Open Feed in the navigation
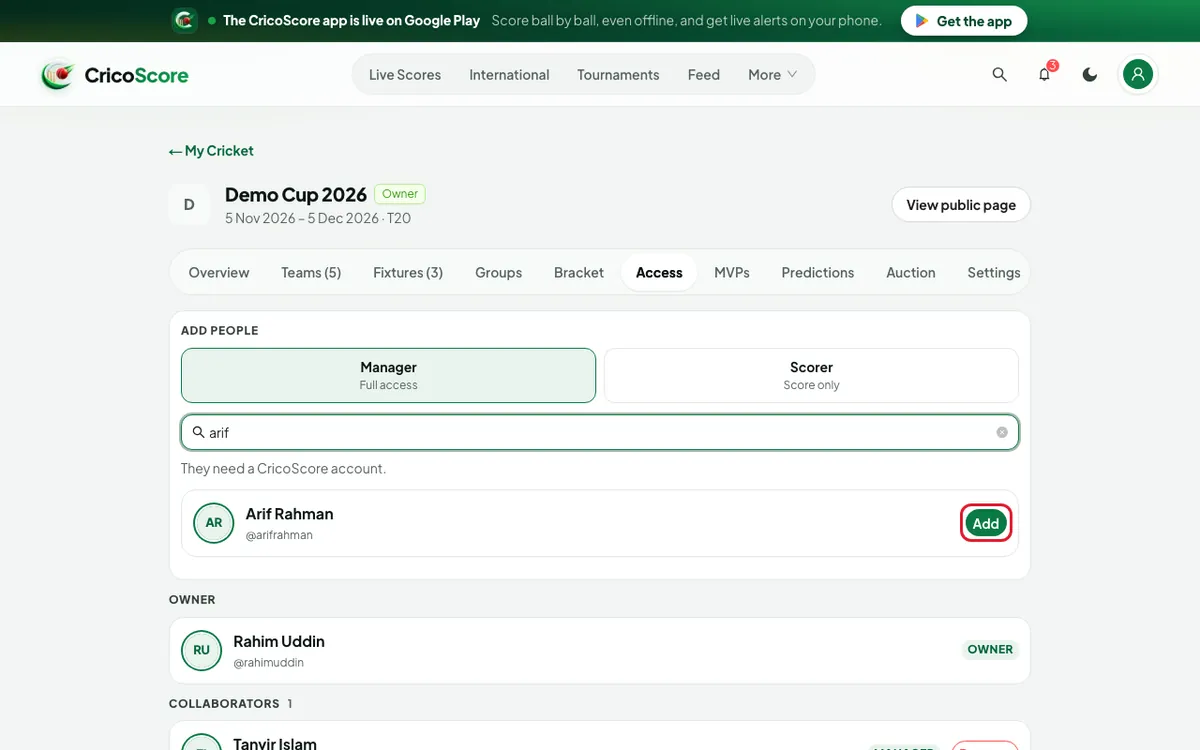 (704, 75)
